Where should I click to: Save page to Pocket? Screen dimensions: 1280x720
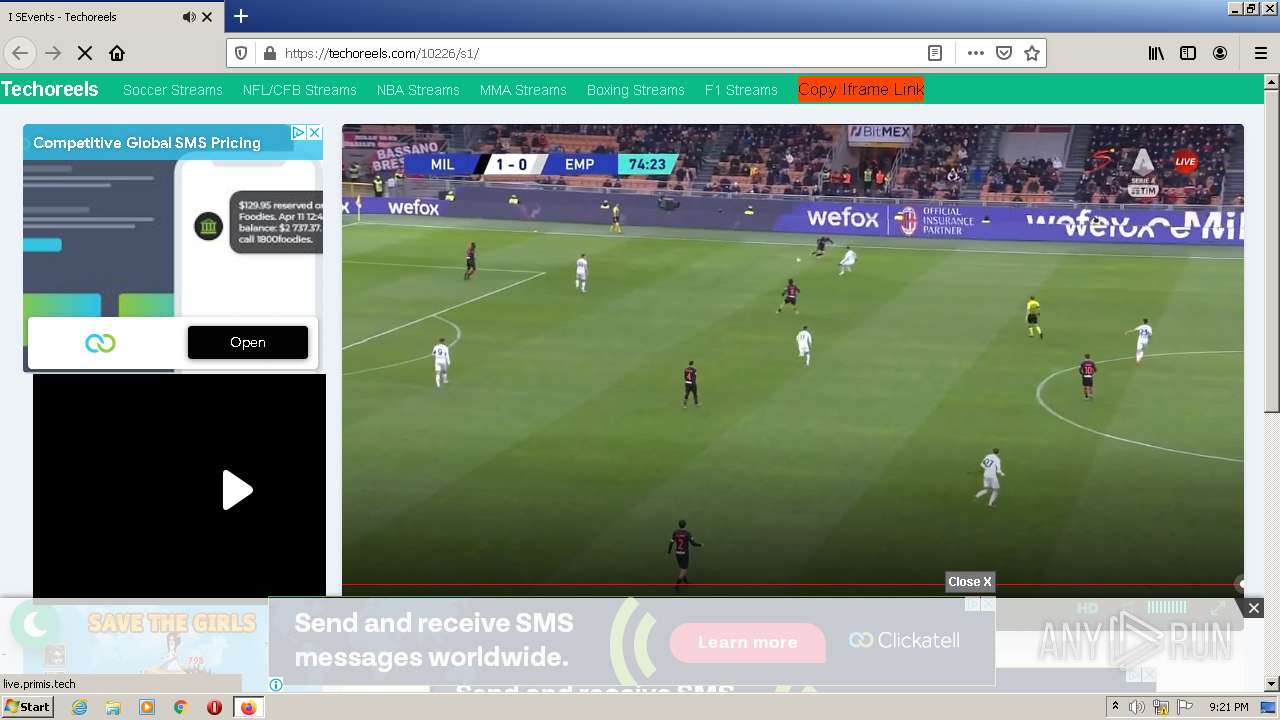1004,53
